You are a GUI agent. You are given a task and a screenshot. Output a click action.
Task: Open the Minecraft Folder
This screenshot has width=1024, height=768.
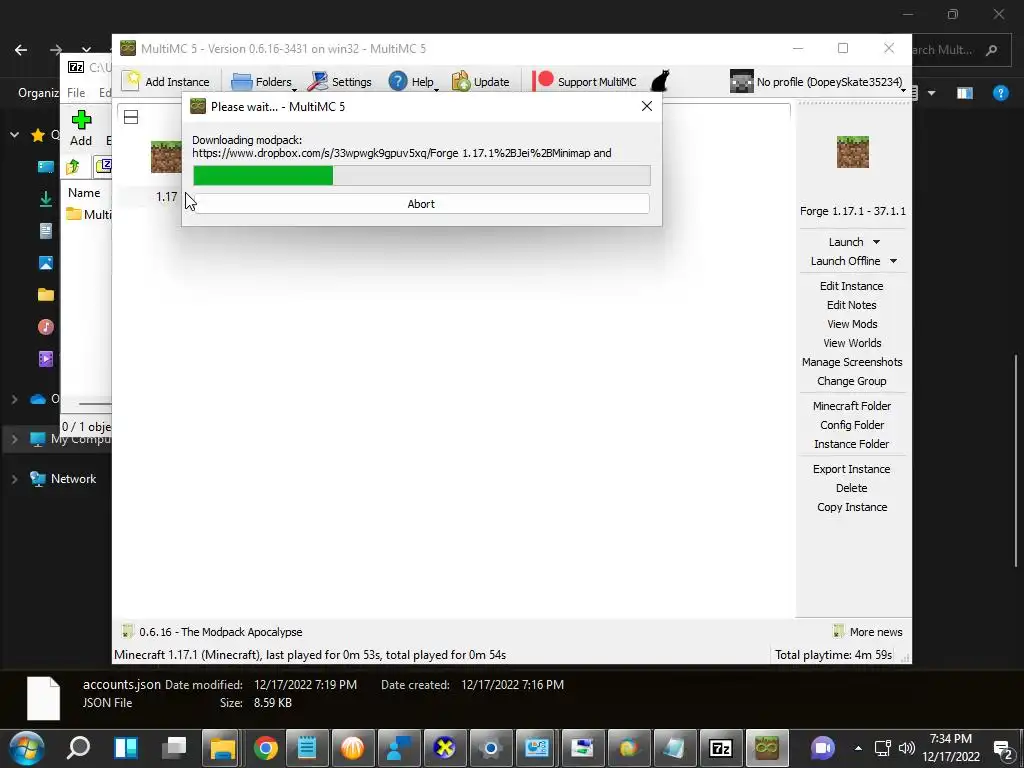[x=852, y=406]
